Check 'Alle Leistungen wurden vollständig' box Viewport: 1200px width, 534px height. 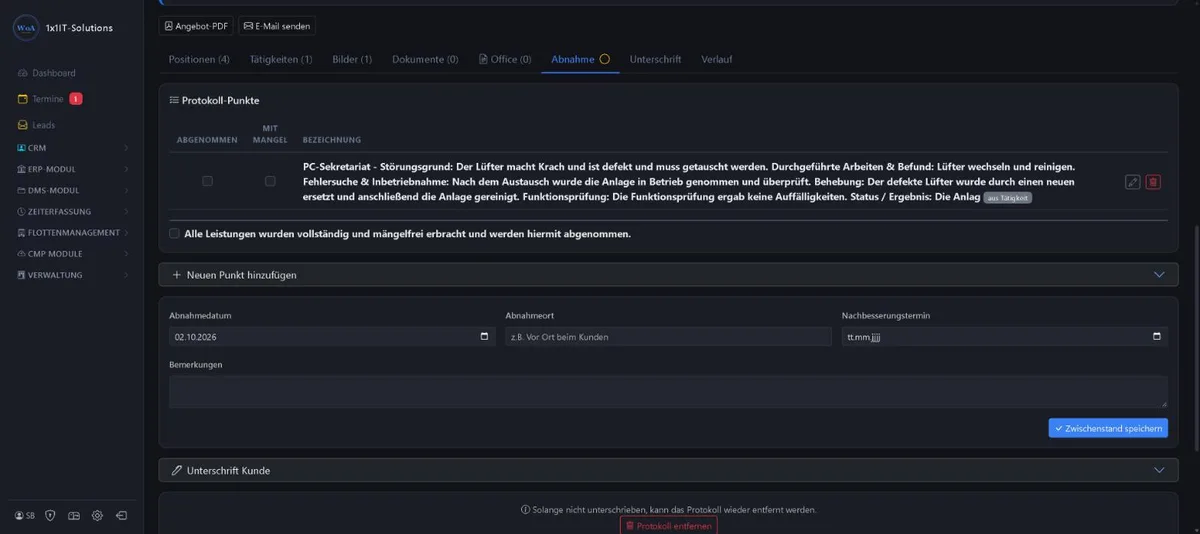tap(174, 233)
